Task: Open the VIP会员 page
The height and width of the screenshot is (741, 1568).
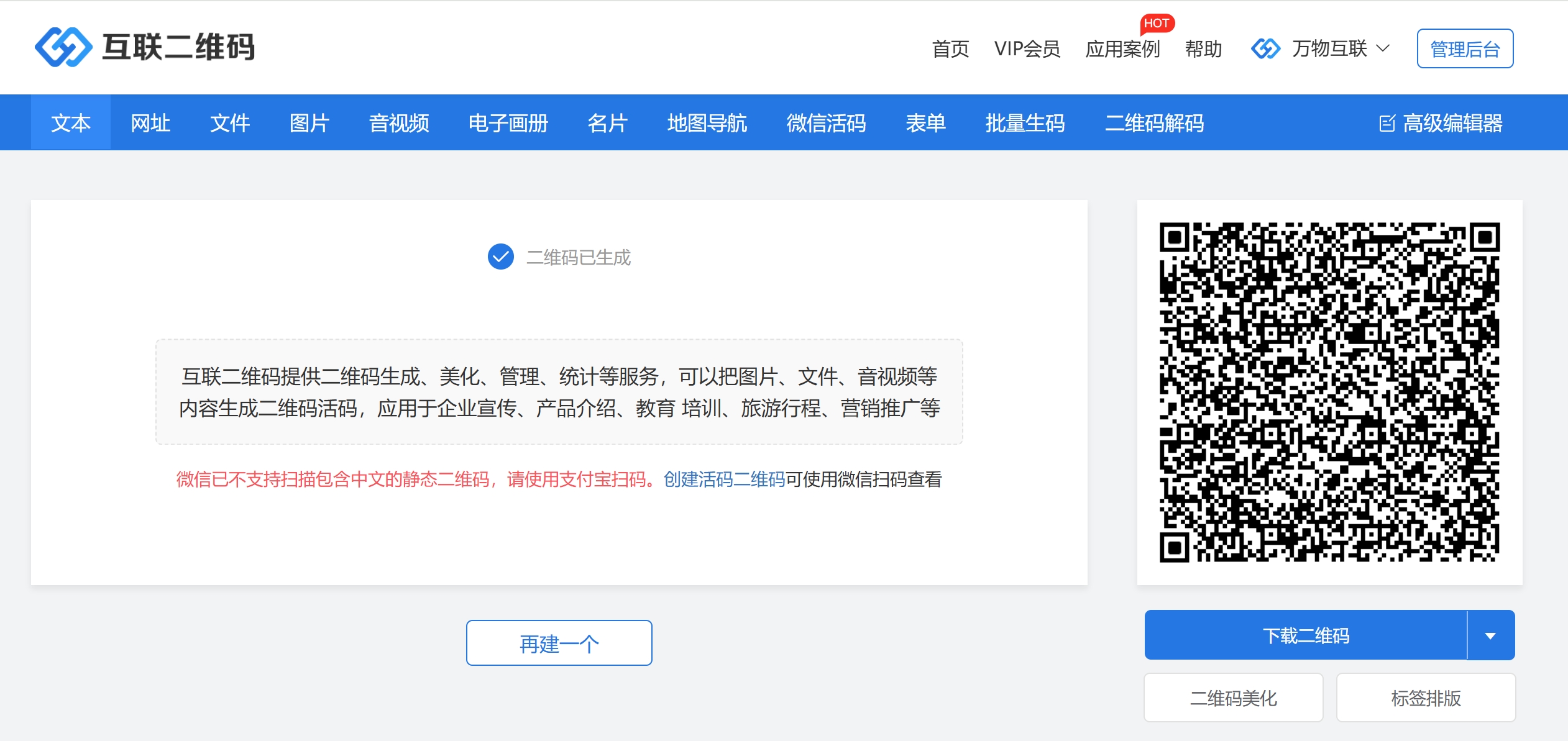Action: (x=1027, y=48)
